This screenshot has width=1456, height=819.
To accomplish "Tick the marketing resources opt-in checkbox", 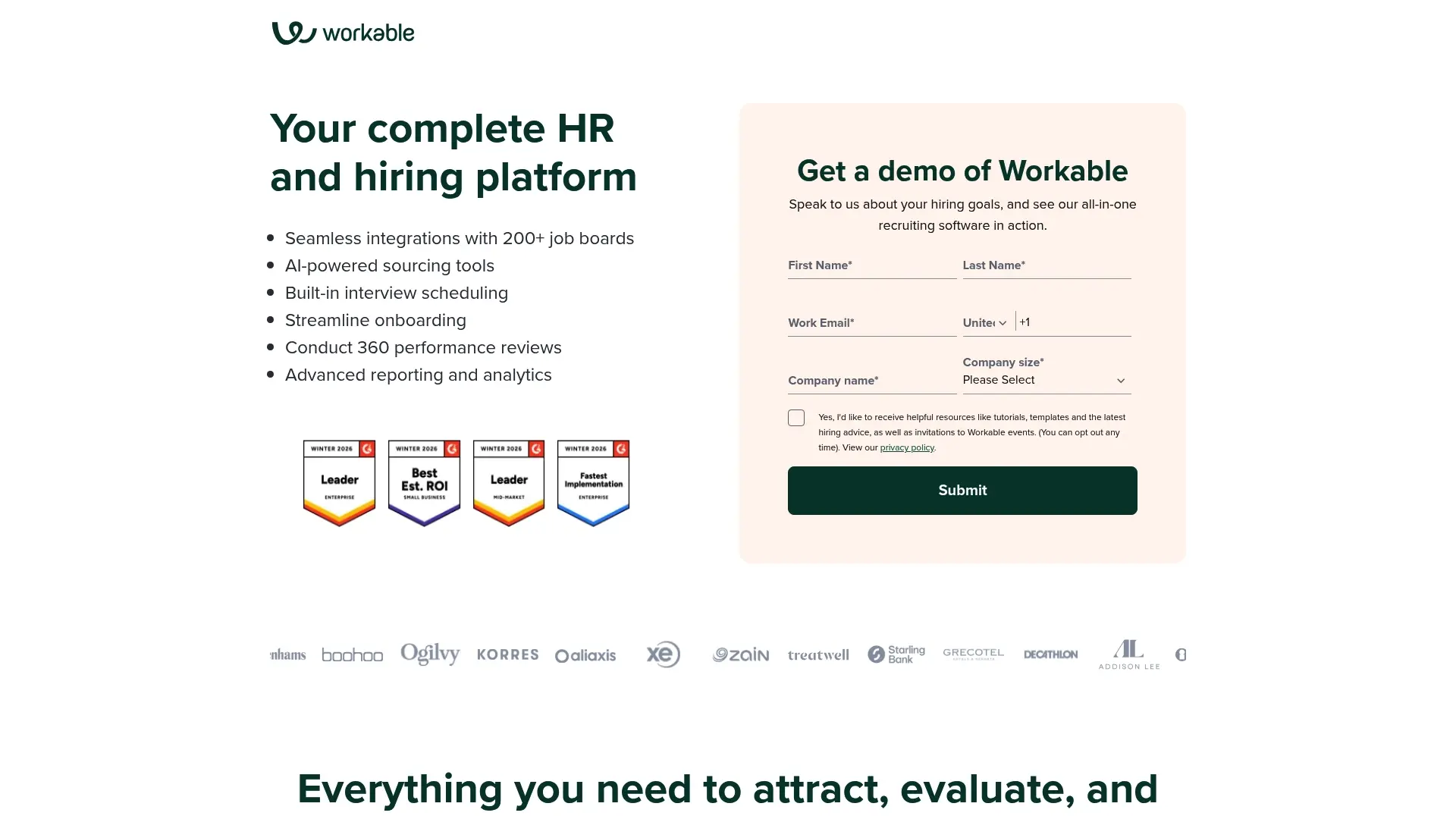I will pos(796,418).
